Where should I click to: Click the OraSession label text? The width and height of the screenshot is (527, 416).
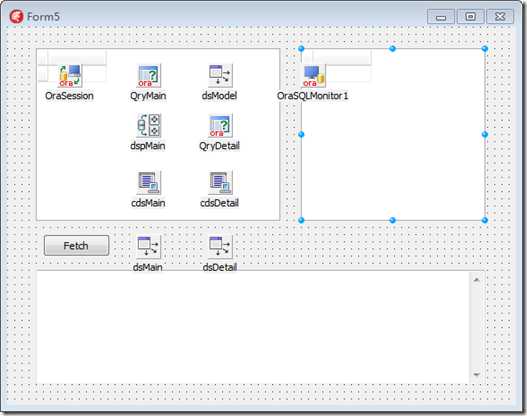point(69,96)
